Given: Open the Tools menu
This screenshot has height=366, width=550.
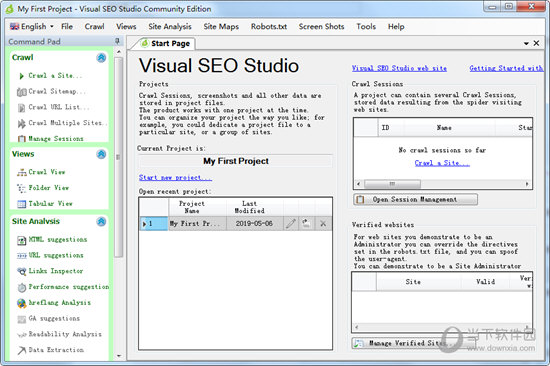Looking at the screenshot, I should click(x=366, y=26).
